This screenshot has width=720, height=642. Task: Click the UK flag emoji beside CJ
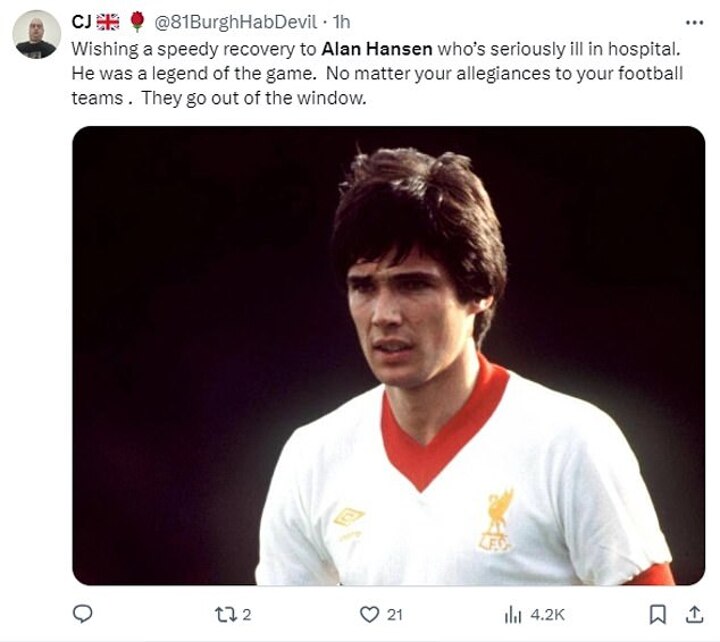click(x=108, y=22)
